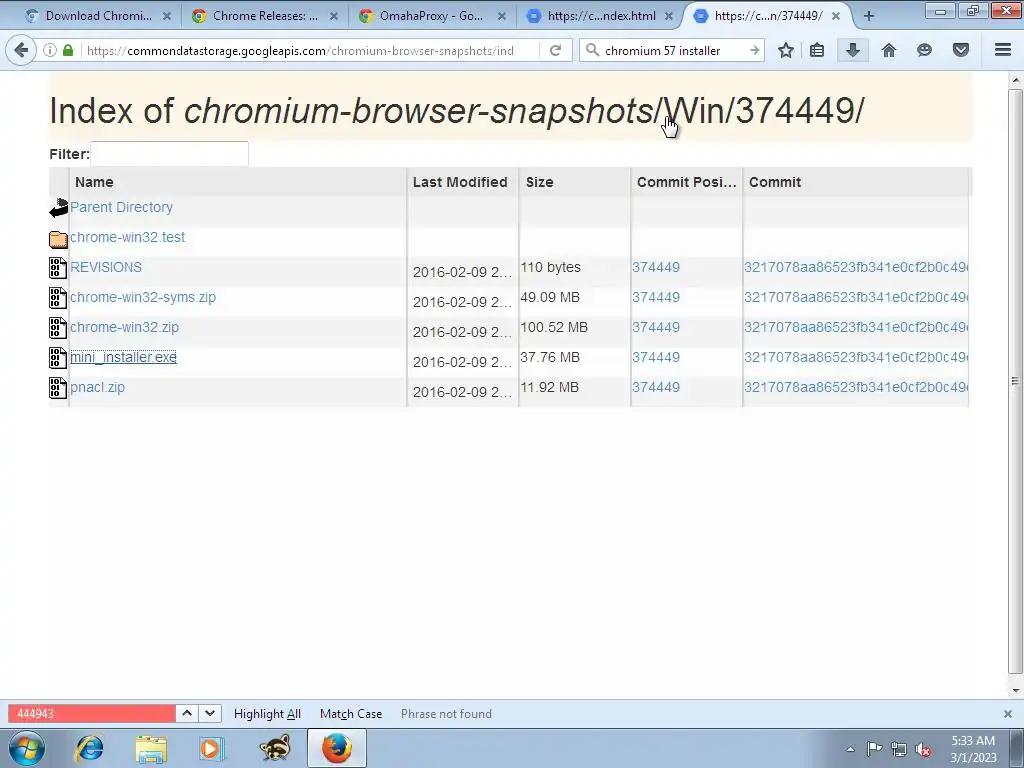
Task: Click the URL address bar
Action: click(312, 50)
